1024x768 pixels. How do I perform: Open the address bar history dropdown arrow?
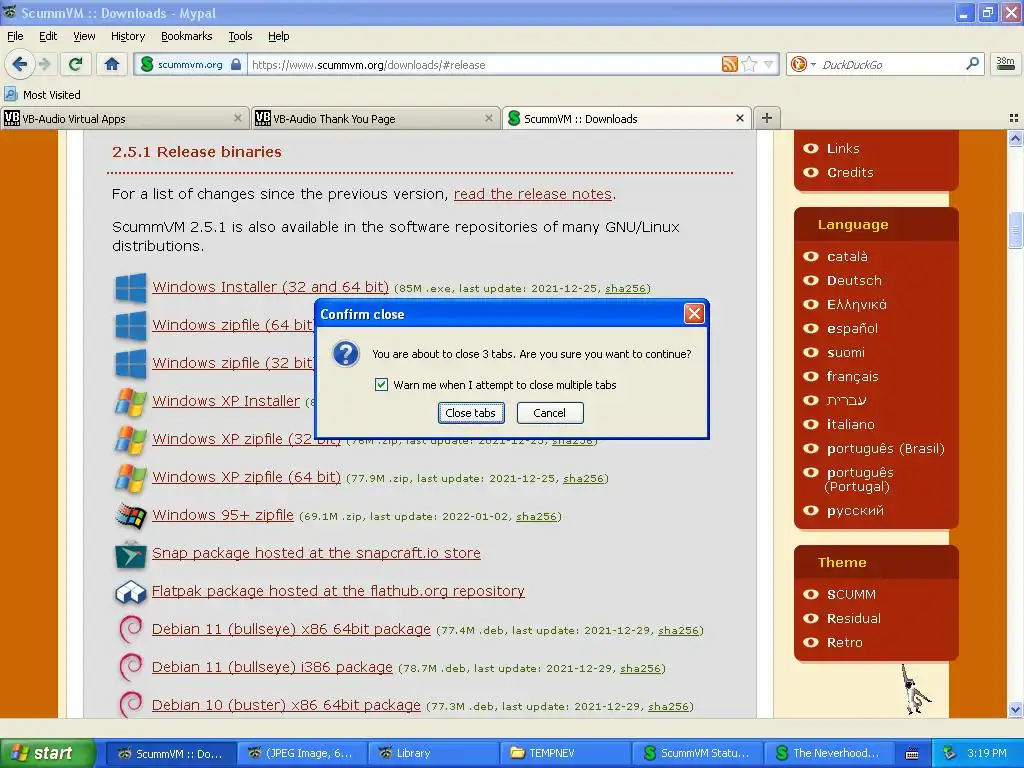pos(769,64)
